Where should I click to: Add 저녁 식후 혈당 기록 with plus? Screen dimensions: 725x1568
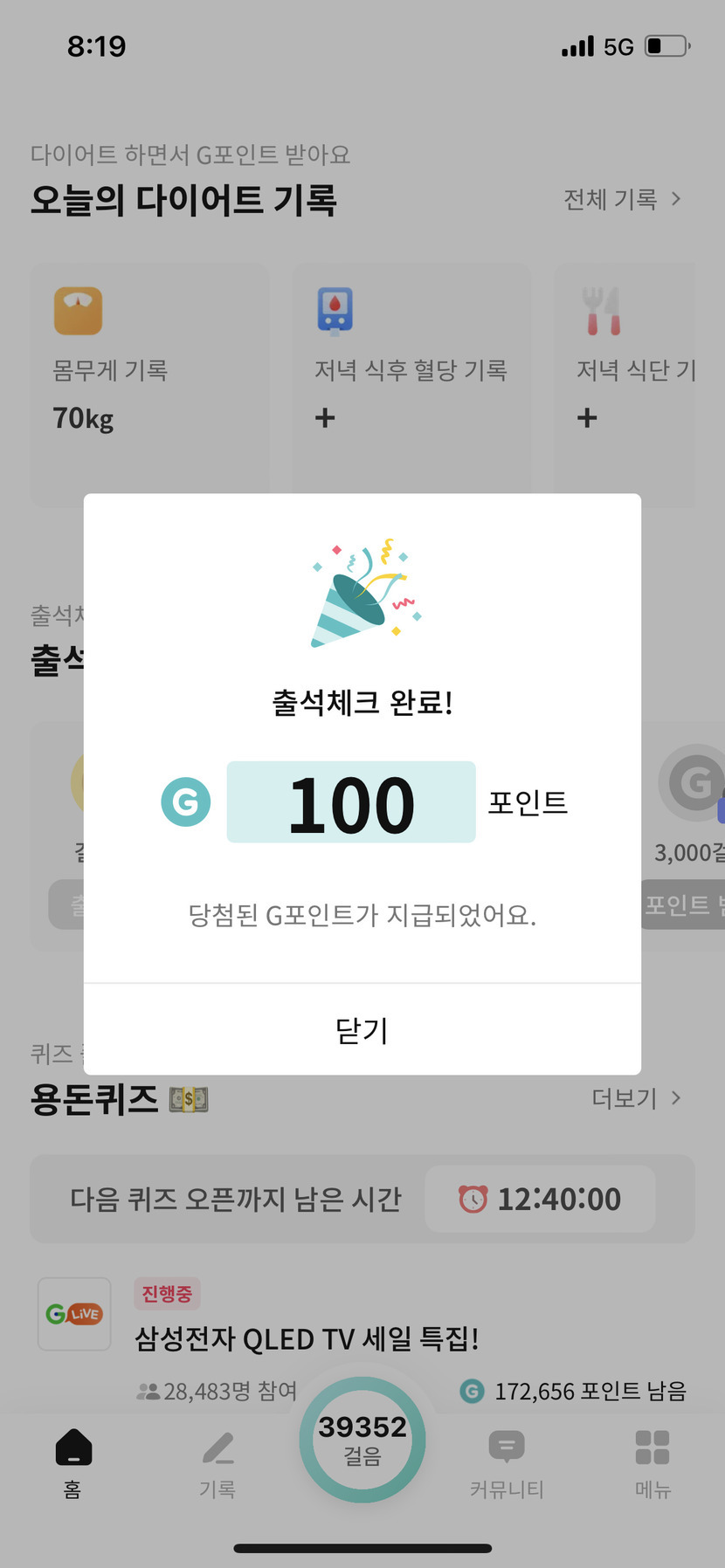[x=325, y=417]
